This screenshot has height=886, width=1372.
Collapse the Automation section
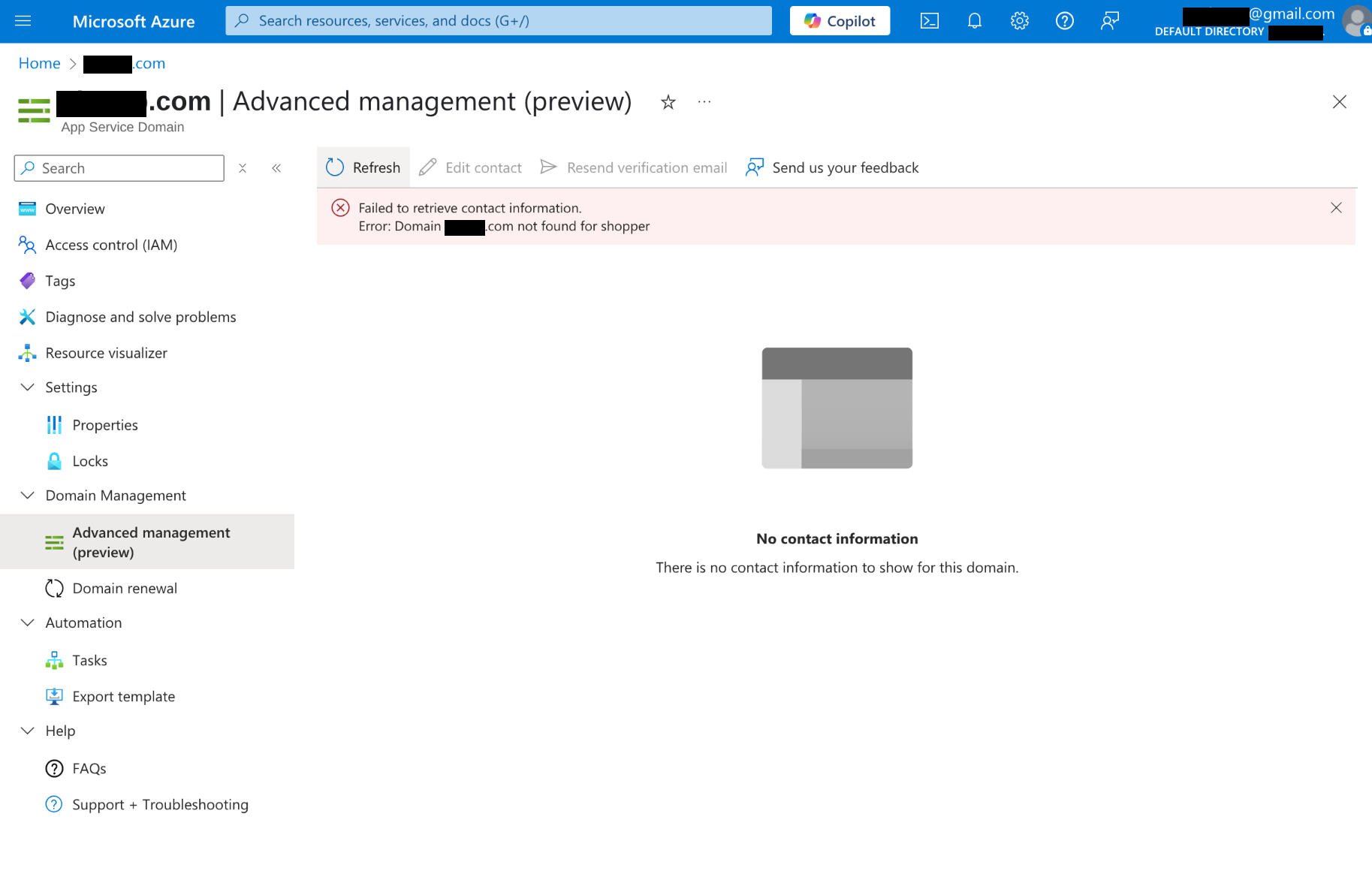click(x=27, y=623)
